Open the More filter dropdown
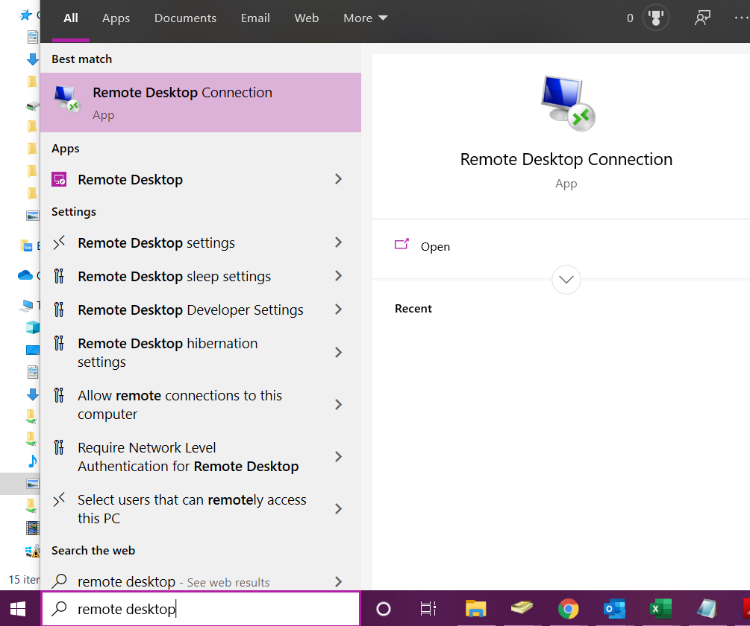 pyautogui.click(x=365, y=18)
